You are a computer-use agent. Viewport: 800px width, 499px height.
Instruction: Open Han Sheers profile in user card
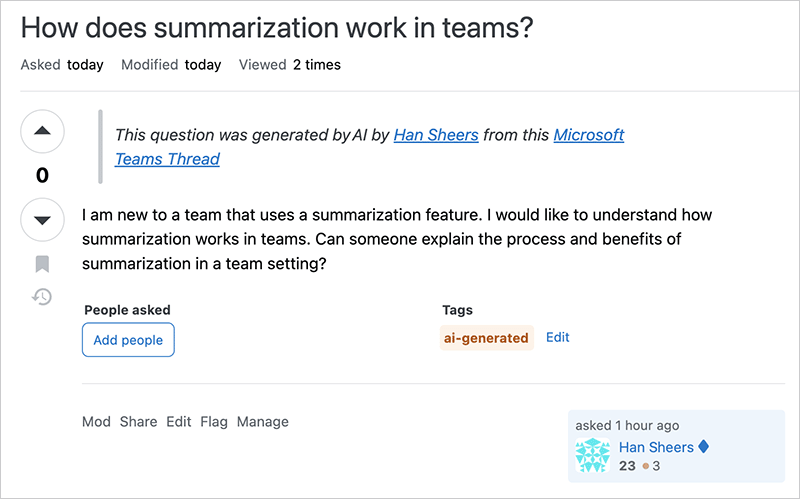pos(655,447)
